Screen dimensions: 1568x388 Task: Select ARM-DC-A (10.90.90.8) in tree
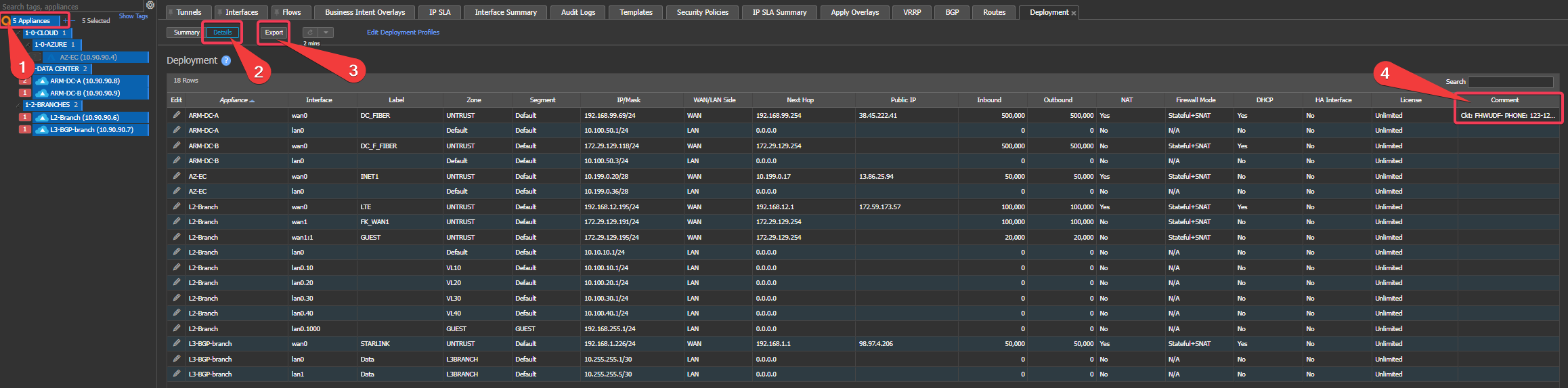[x=90, y=81]
